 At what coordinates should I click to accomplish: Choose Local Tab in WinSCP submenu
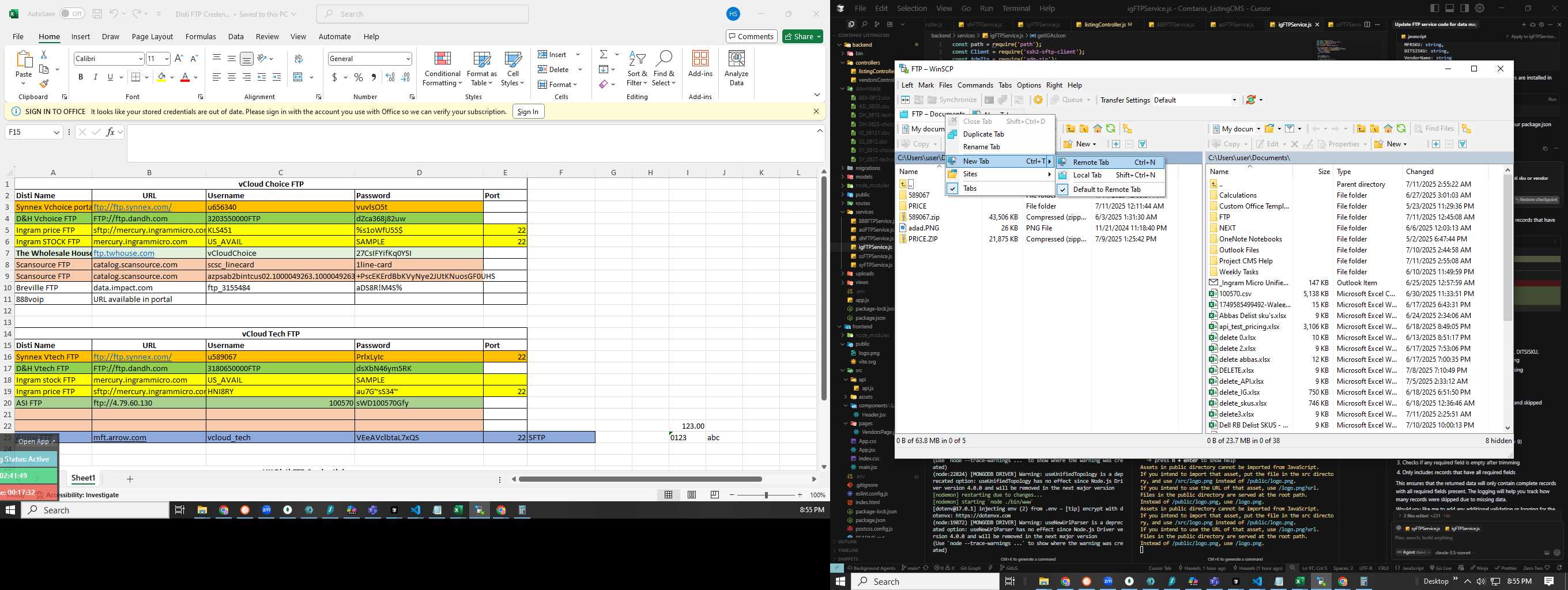point(1110,175)
